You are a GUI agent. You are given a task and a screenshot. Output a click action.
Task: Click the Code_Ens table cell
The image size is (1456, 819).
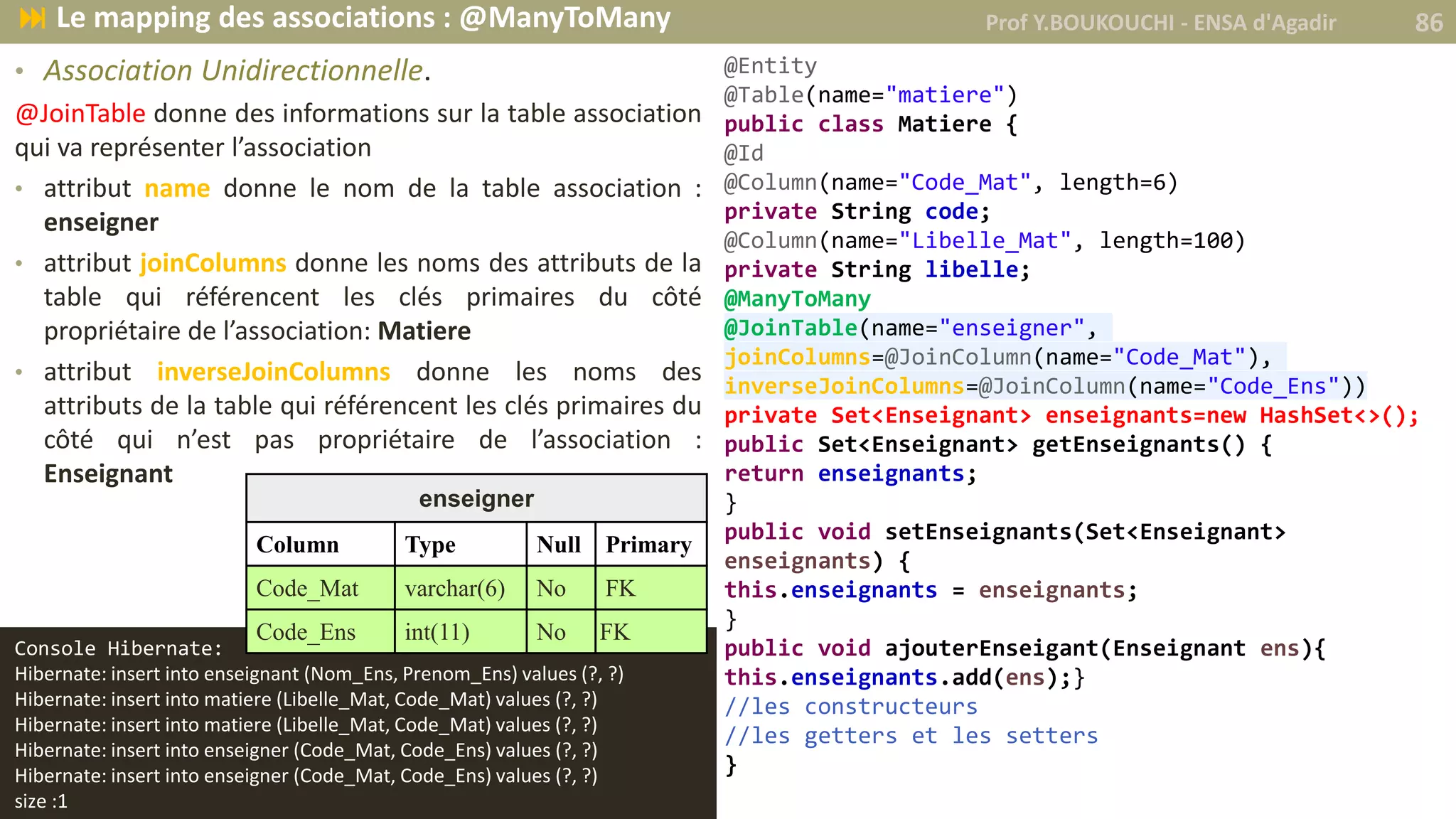click(306, 632)
